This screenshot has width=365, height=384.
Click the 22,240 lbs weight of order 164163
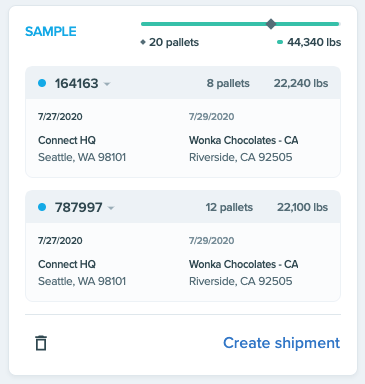point(301,83)
